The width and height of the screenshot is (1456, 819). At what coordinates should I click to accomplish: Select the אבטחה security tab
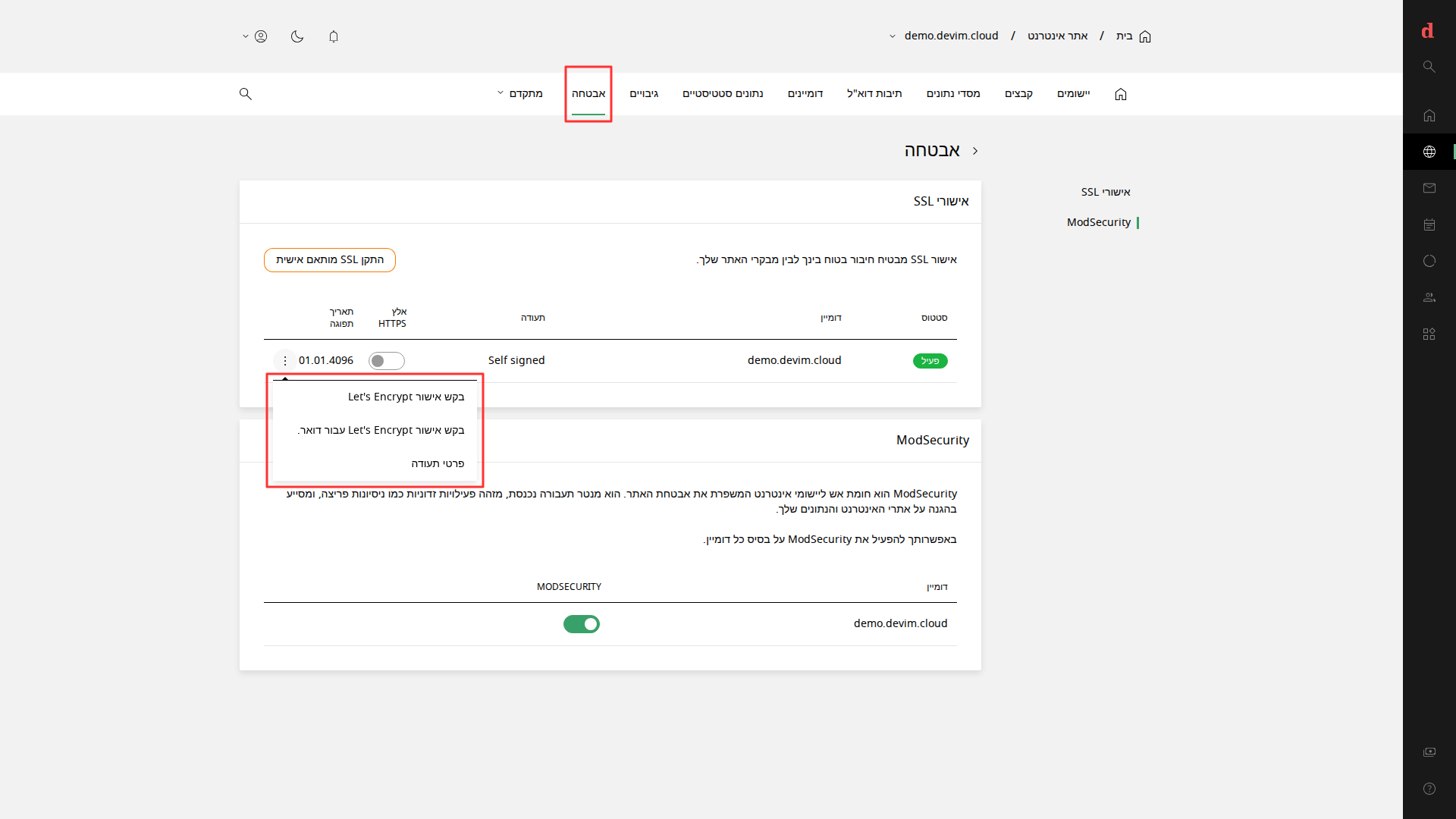point(588,94)
